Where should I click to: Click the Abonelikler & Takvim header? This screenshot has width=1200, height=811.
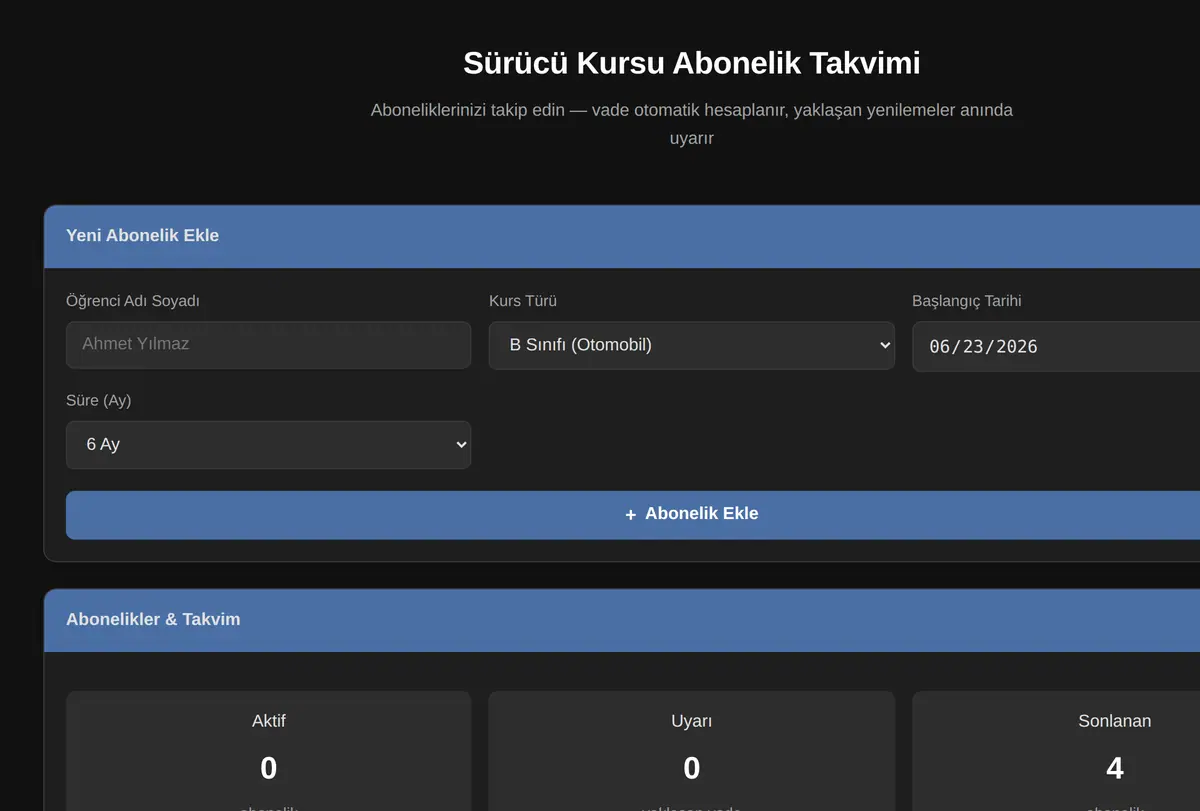click(622, 620)
